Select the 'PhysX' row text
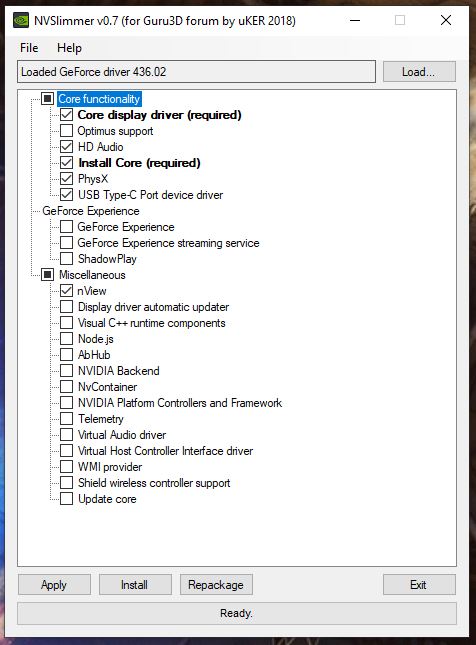 click(93, 179)
